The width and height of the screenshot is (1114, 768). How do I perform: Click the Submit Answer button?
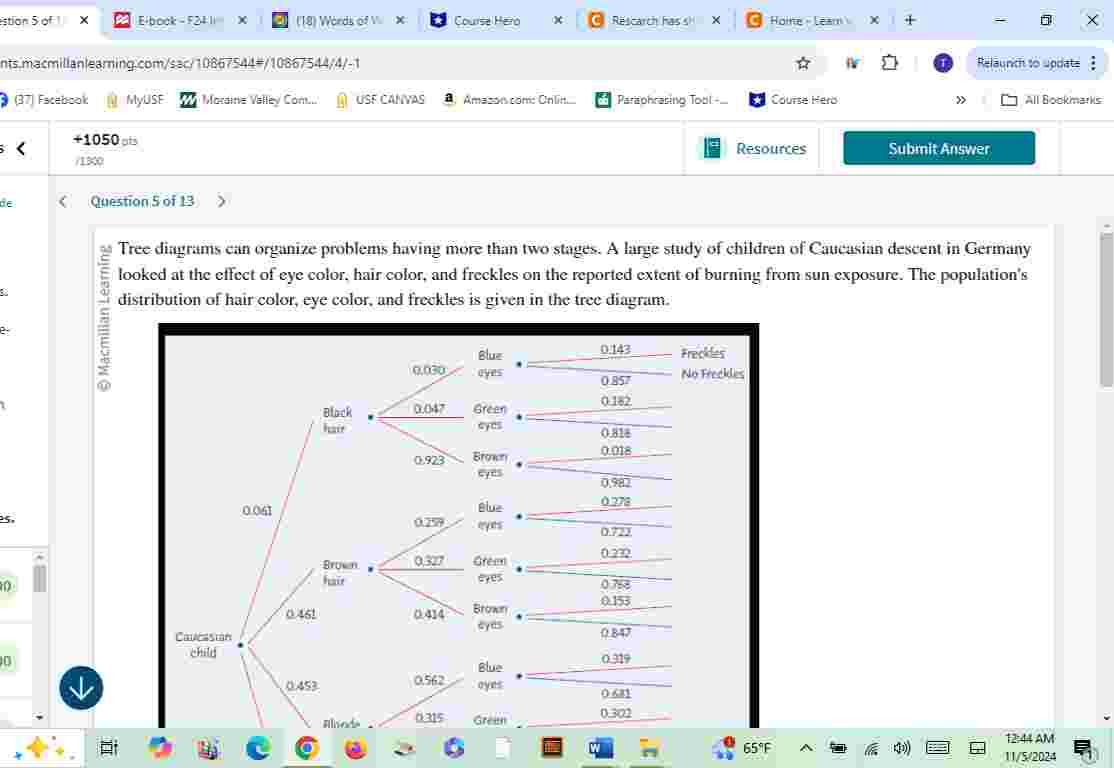coord(938,148)
